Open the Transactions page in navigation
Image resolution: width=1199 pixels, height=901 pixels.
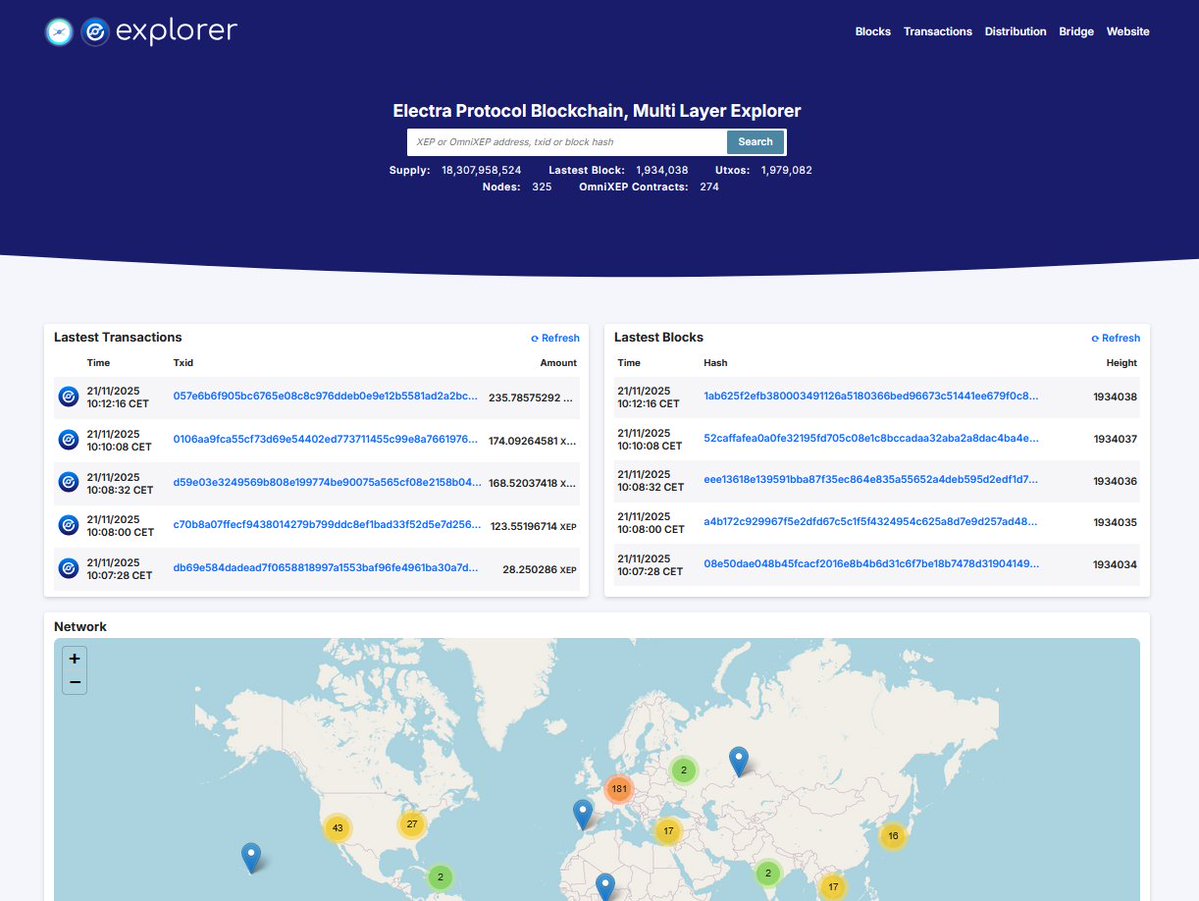point(937,31)
